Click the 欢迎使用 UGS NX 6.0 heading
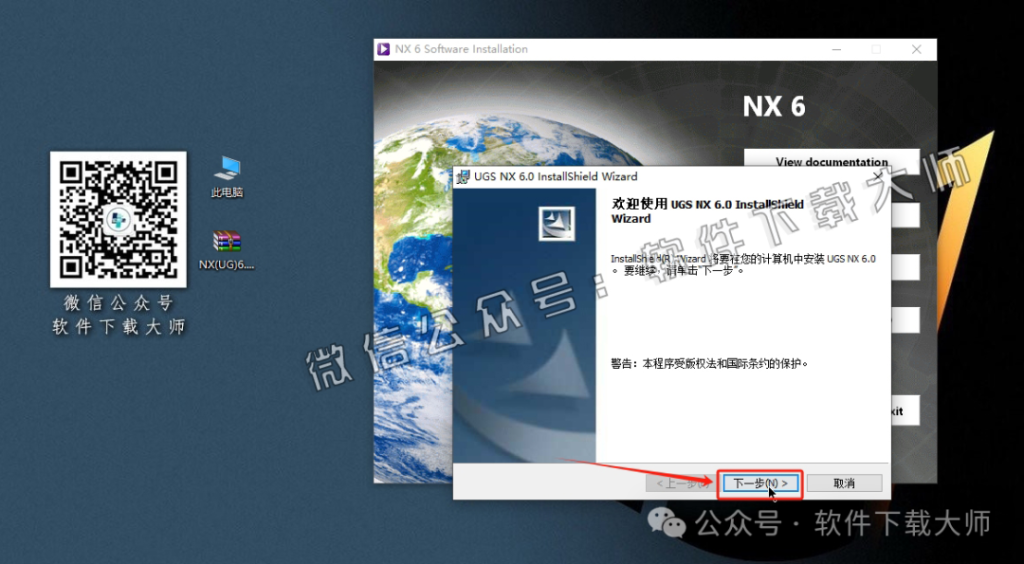 [708, 211]
